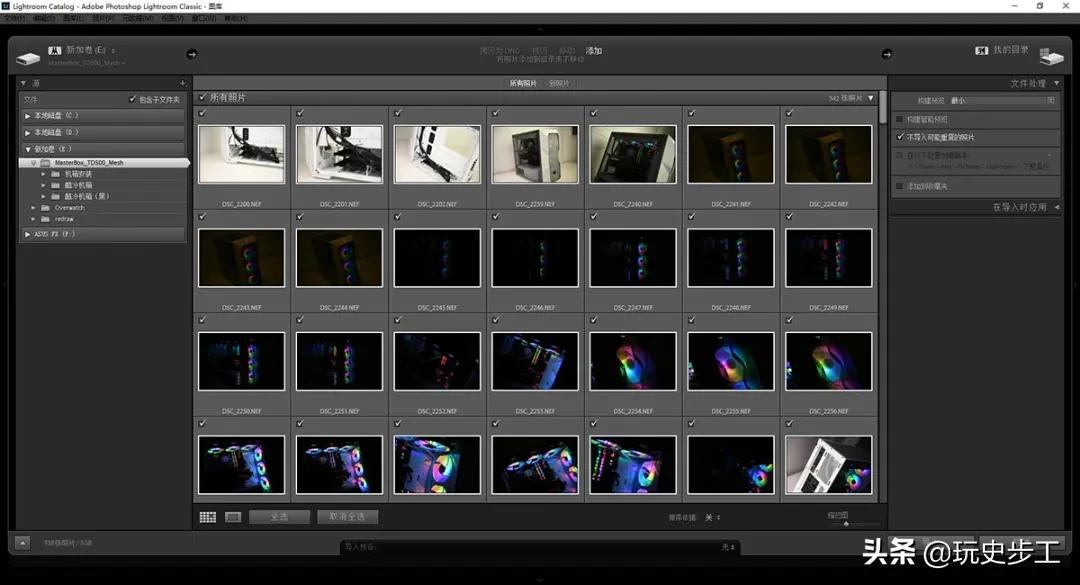Viewport: 1080px width, 585px height.
Task: Uncheck 不导入可能重复的照片 option
Action: click(900, 137)
